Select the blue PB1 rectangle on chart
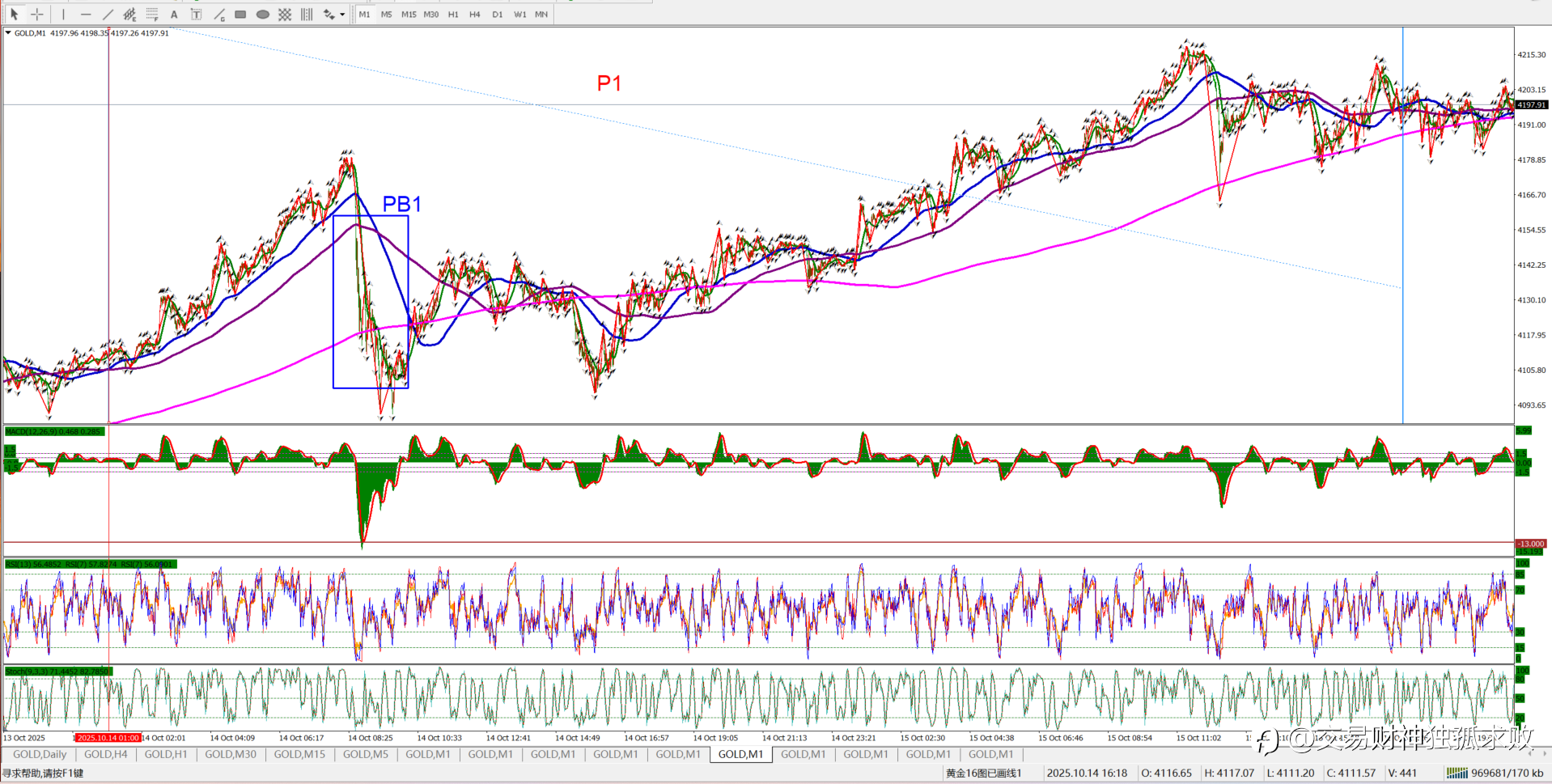This screenshot has height=784, width=1552. coord(371,302)
